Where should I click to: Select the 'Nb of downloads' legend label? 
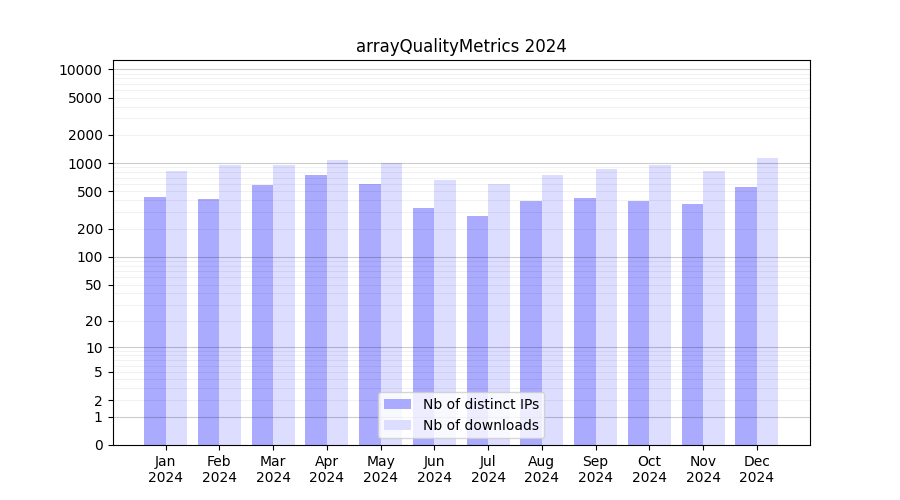[x=480, y=425]
